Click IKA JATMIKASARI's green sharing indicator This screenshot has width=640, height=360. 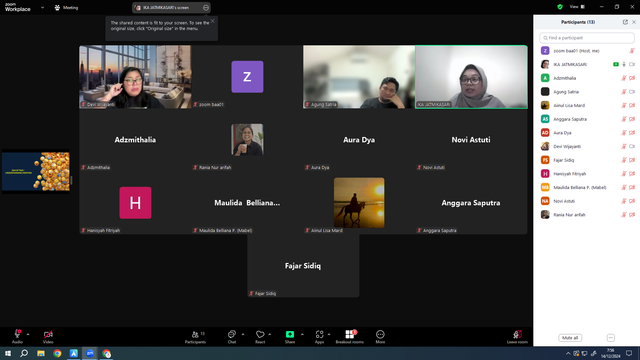pyautogui.click(x=616, y=64)
